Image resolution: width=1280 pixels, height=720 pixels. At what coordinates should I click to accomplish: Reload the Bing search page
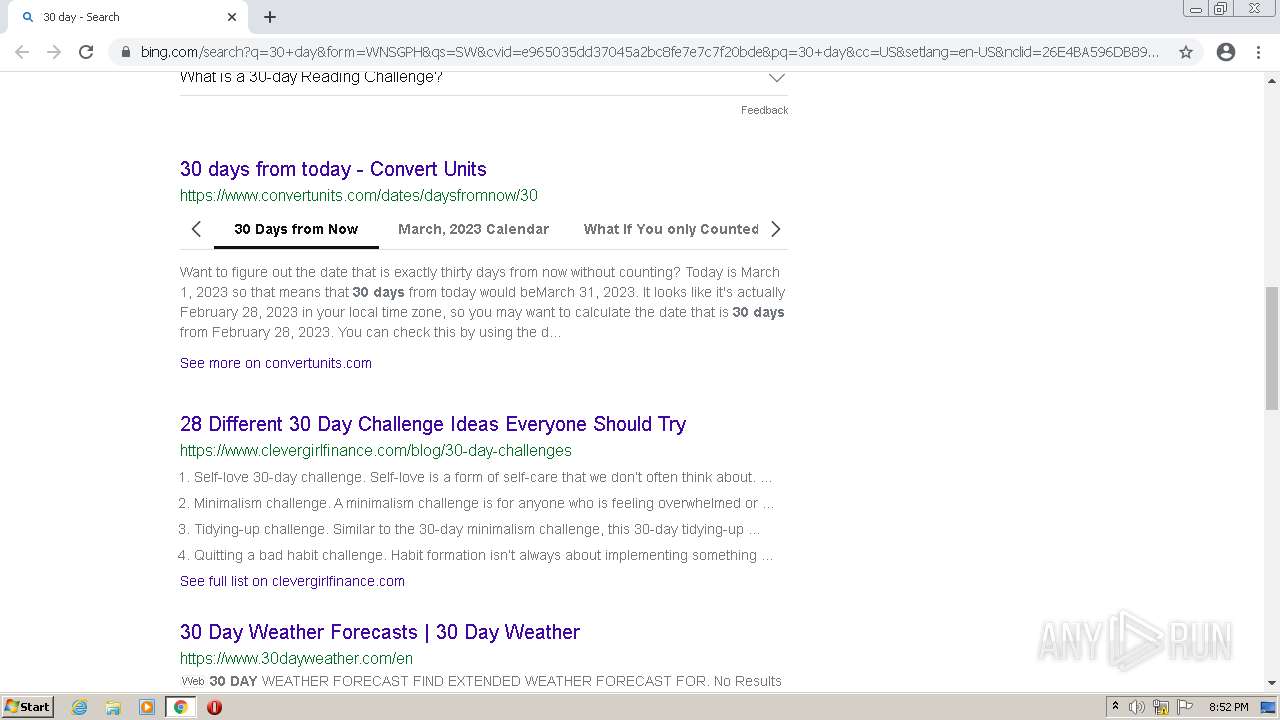pos(86,52)
